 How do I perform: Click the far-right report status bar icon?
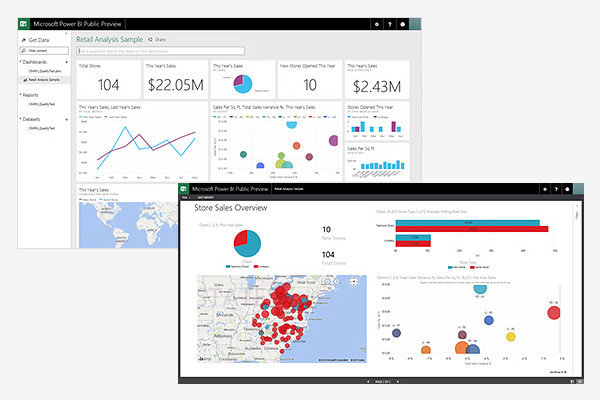580,382
